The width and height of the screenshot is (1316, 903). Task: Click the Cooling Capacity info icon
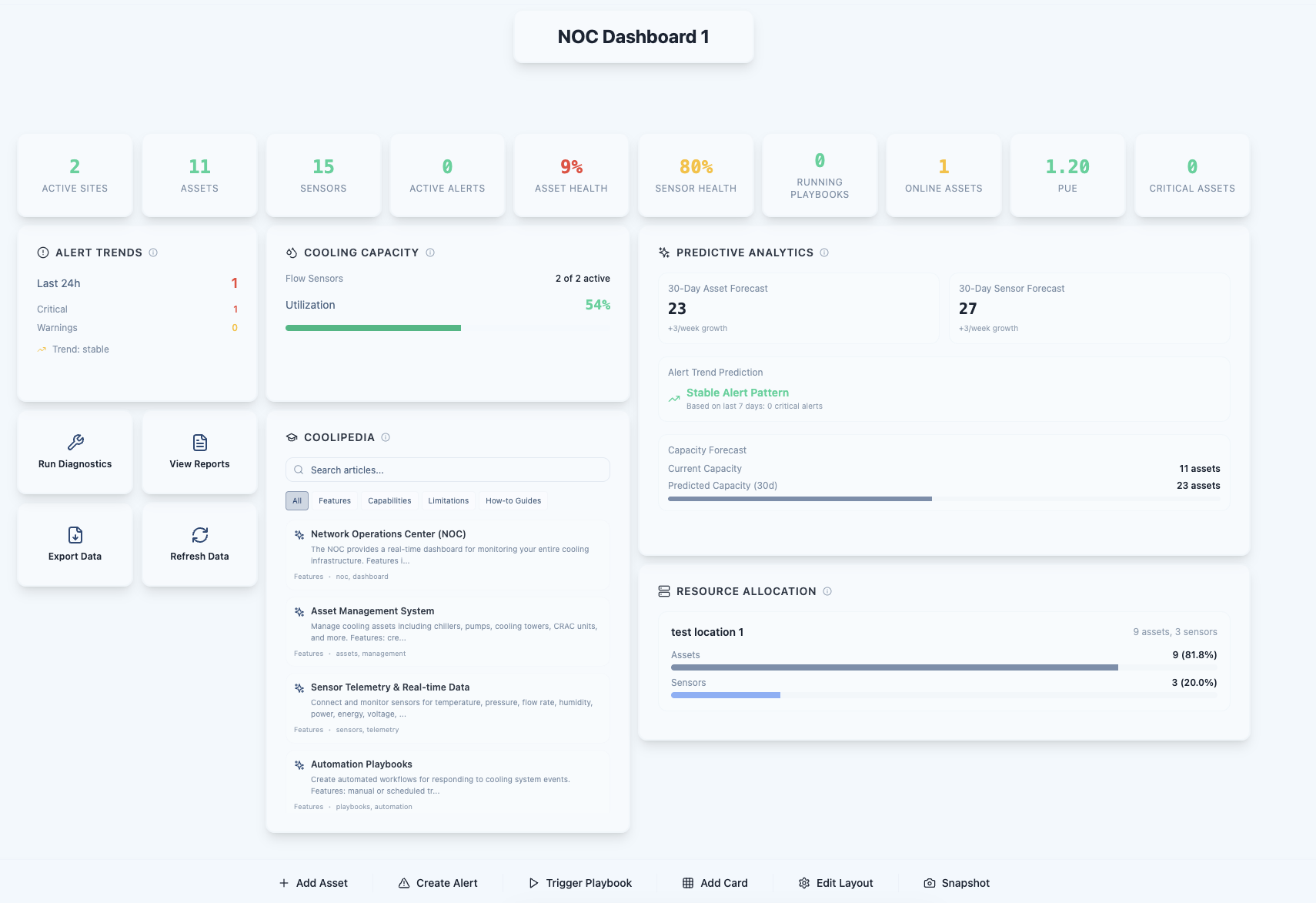pos(430,253)
